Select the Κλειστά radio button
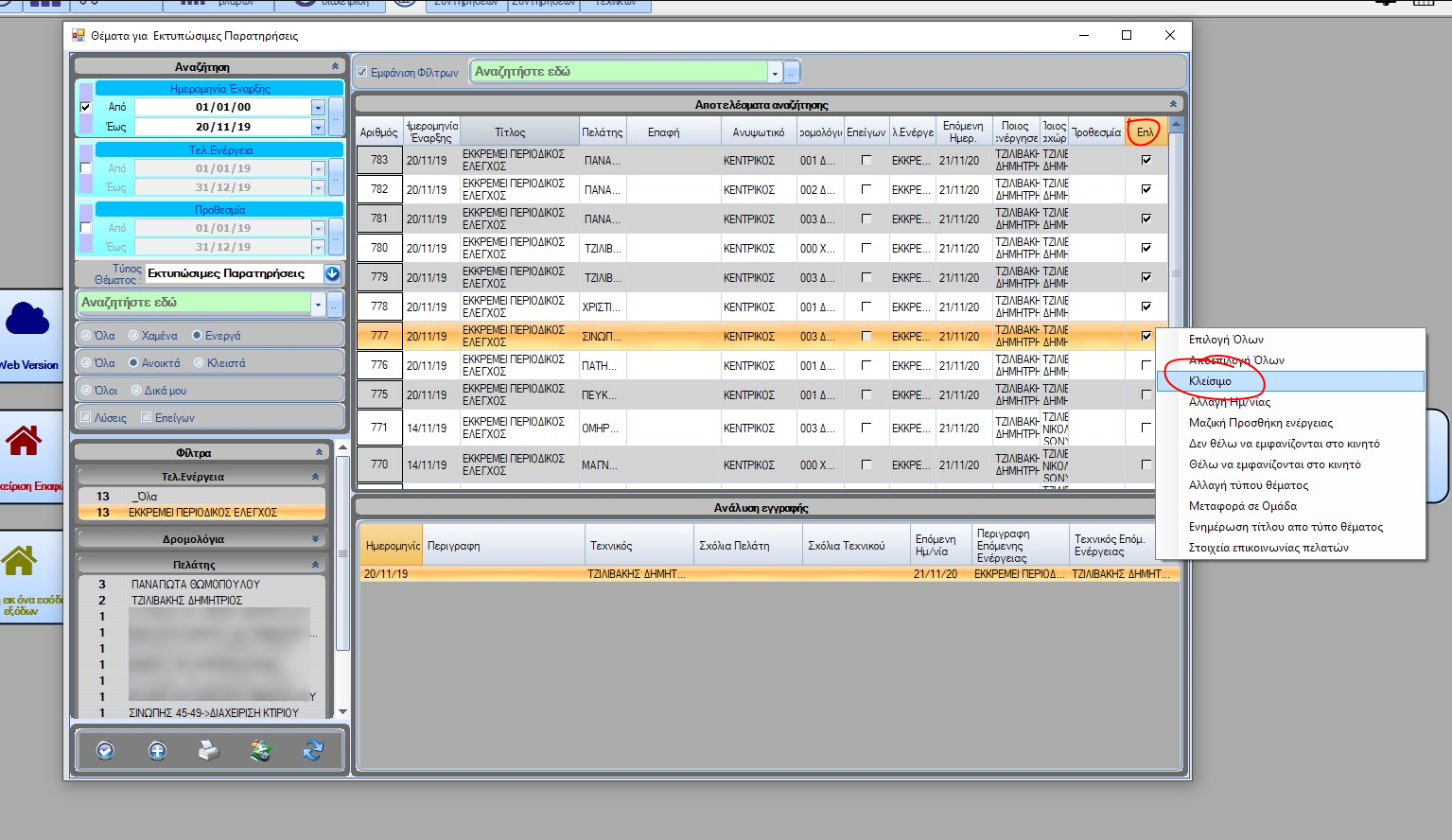1452x840 pixels. pyautogui.click(x=200, y=363)
